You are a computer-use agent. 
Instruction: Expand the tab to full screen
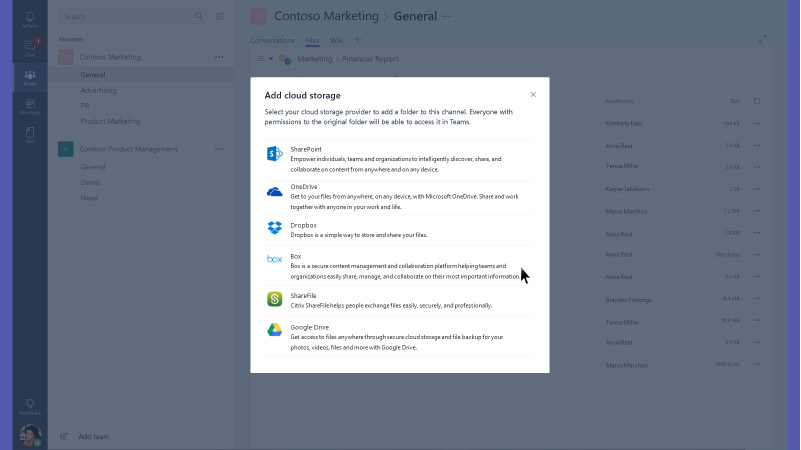tap(763, 39)
